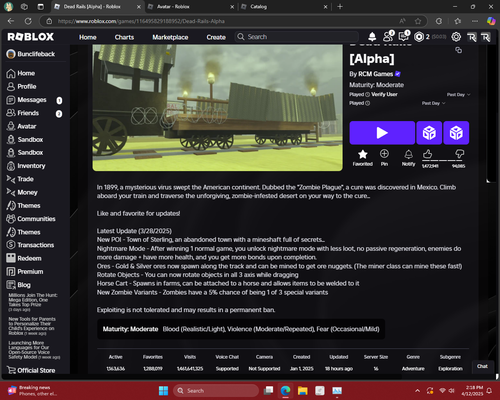Open the browser Settings and more menu
The image size is (500, 400).
pyautogui.click(x=475, y=21)
